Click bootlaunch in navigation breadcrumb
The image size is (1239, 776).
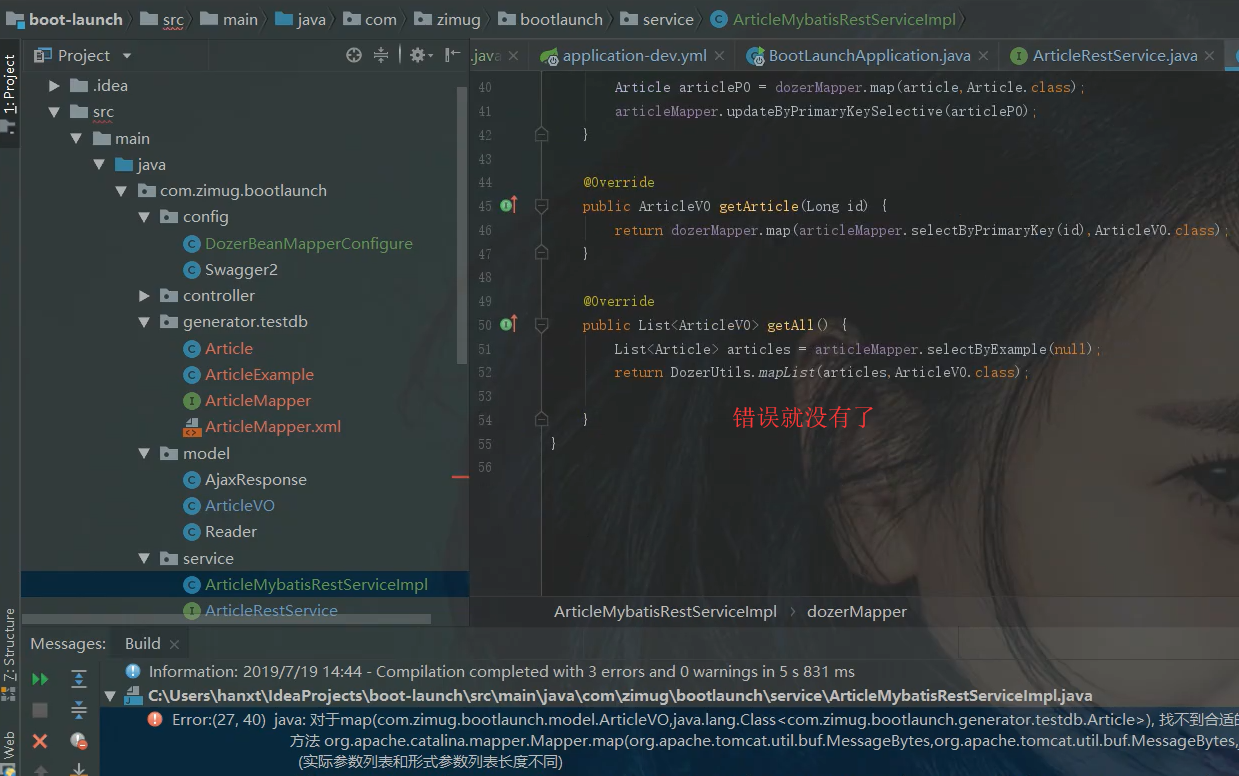click(x=550, y=19)
